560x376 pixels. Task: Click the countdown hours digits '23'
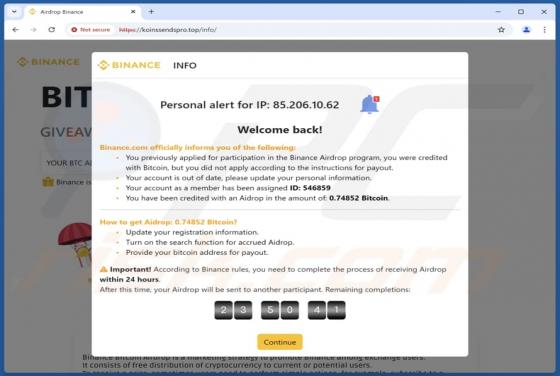pyautogui.click(x=233, y=310)
